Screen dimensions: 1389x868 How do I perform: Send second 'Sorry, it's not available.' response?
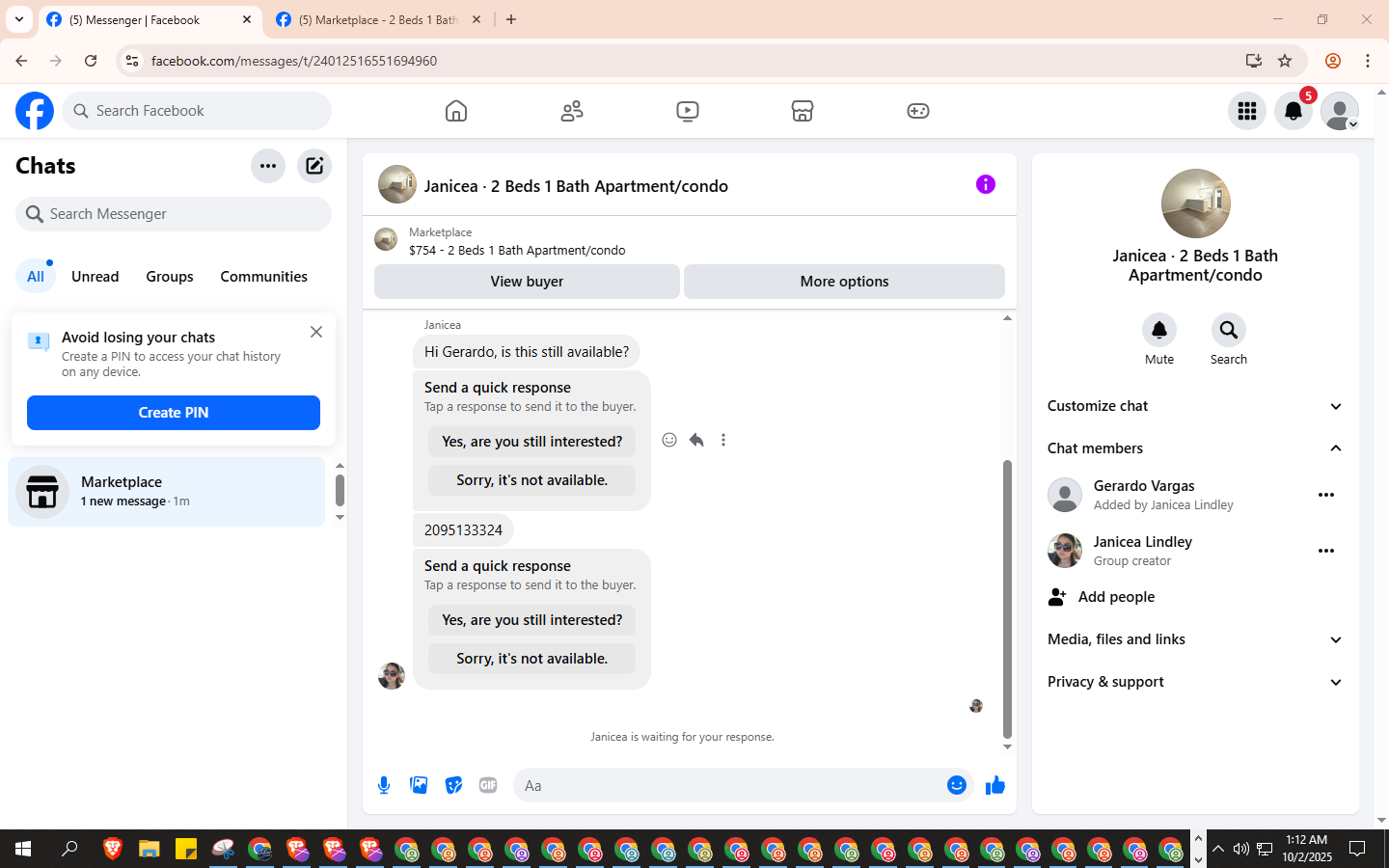click(532, 659)
